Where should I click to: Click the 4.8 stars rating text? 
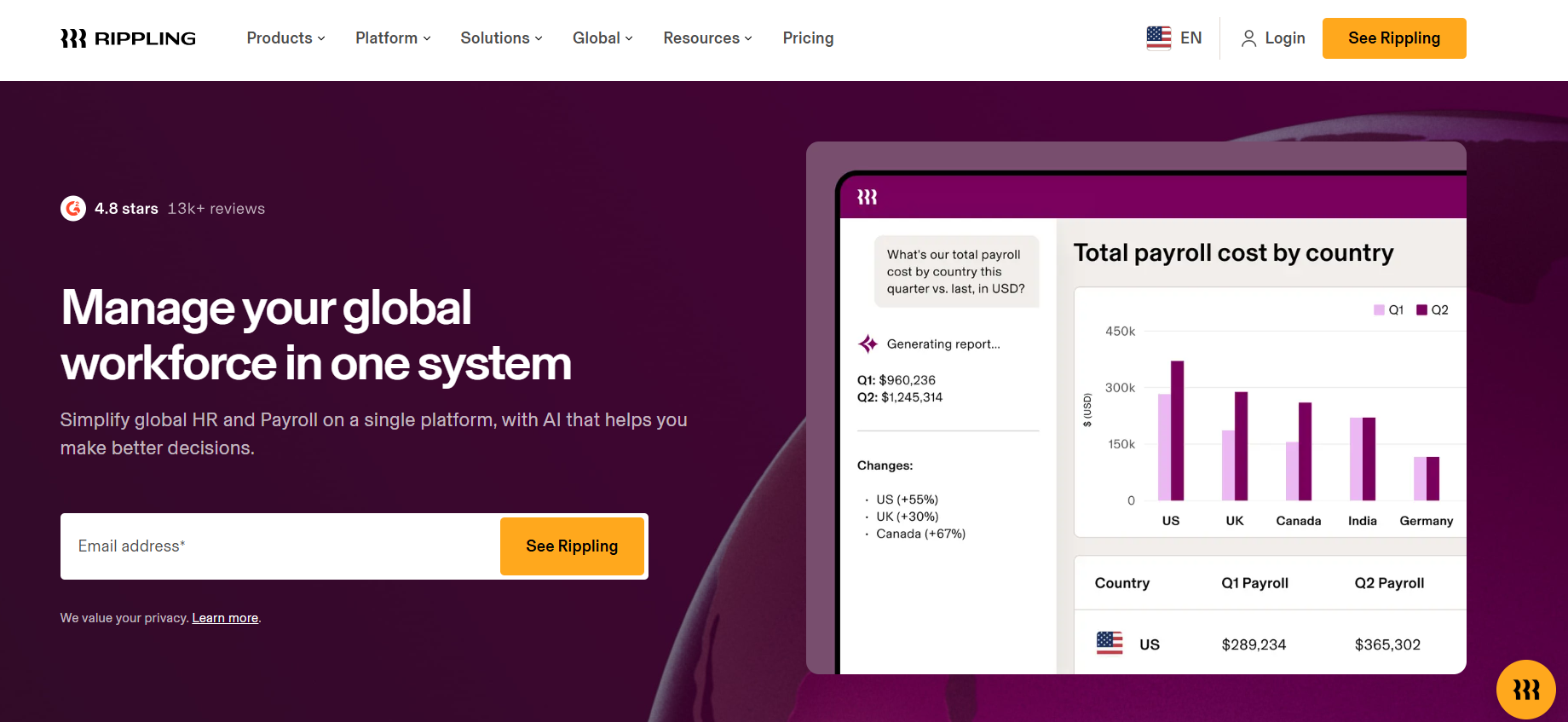[x=126, y=209]
